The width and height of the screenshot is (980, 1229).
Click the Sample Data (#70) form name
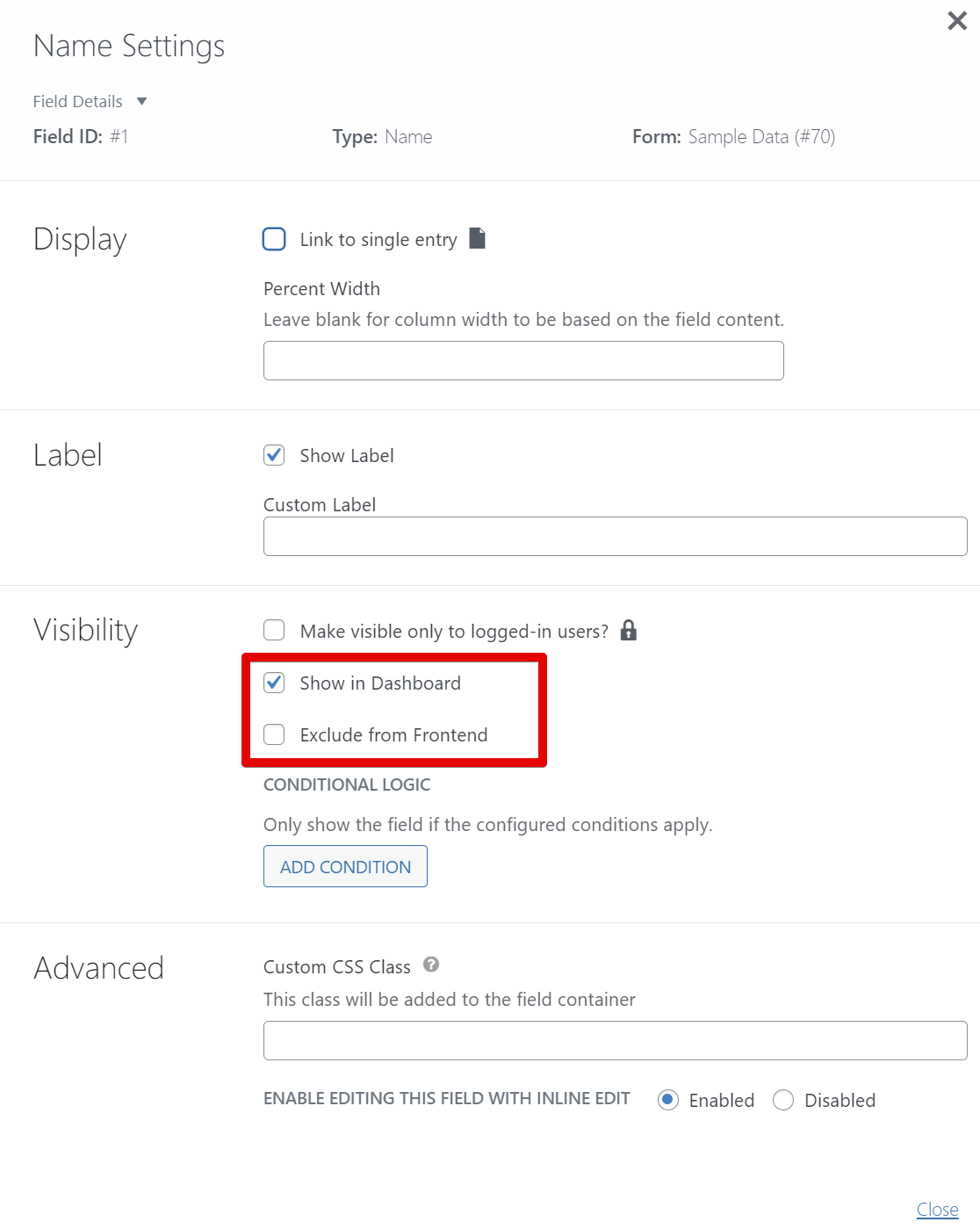click(761, 137)
